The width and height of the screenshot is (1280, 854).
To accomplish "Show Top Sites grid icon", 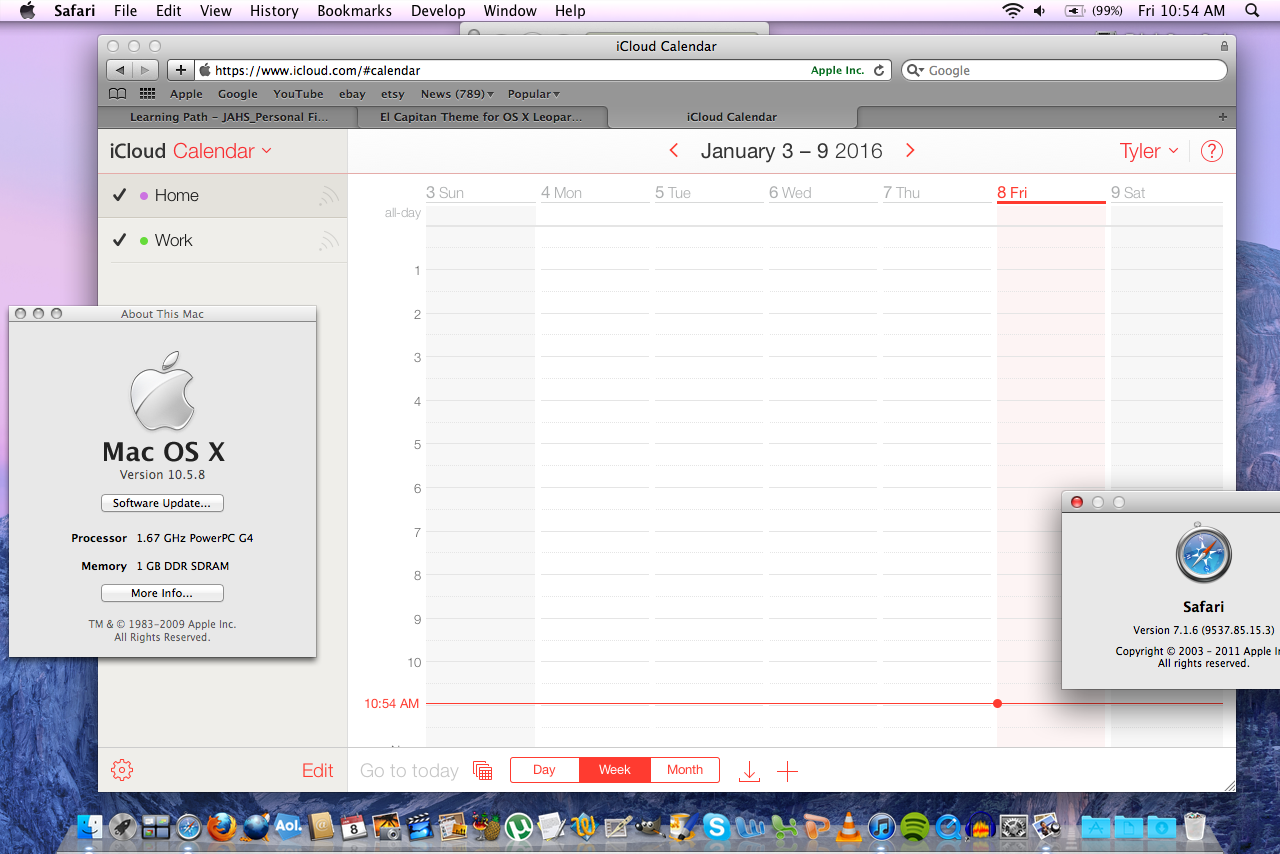I will click(148, 94).
